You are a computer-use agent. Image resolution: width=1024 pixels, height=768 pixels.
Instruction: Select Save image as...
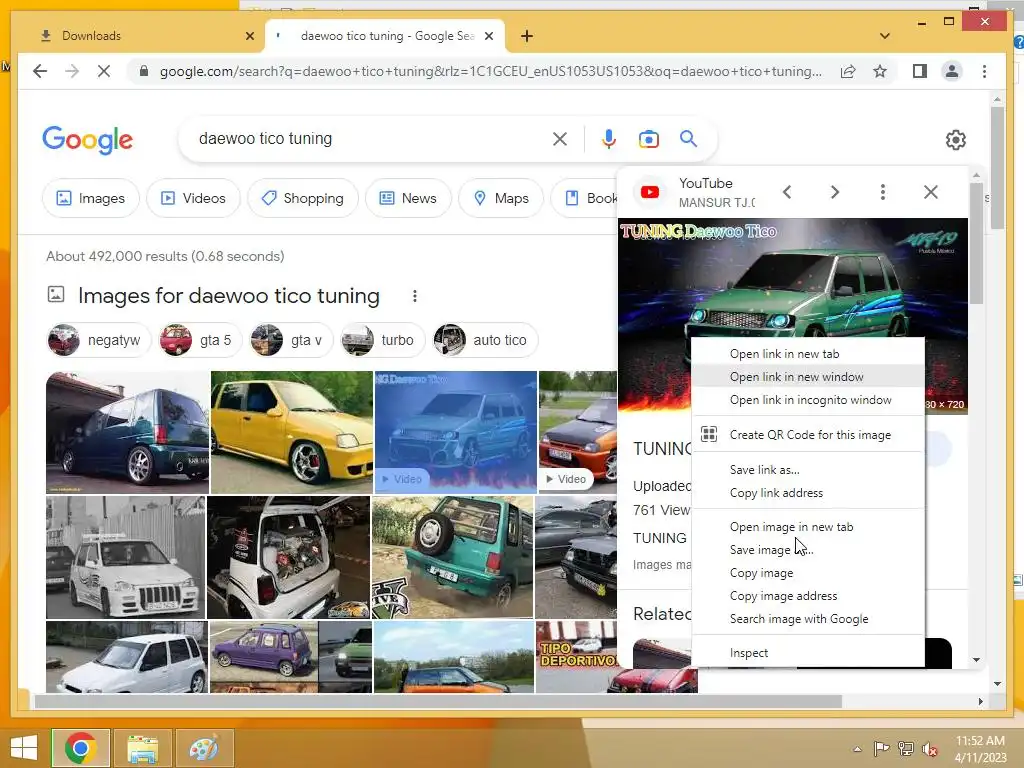tap(808, 550)
